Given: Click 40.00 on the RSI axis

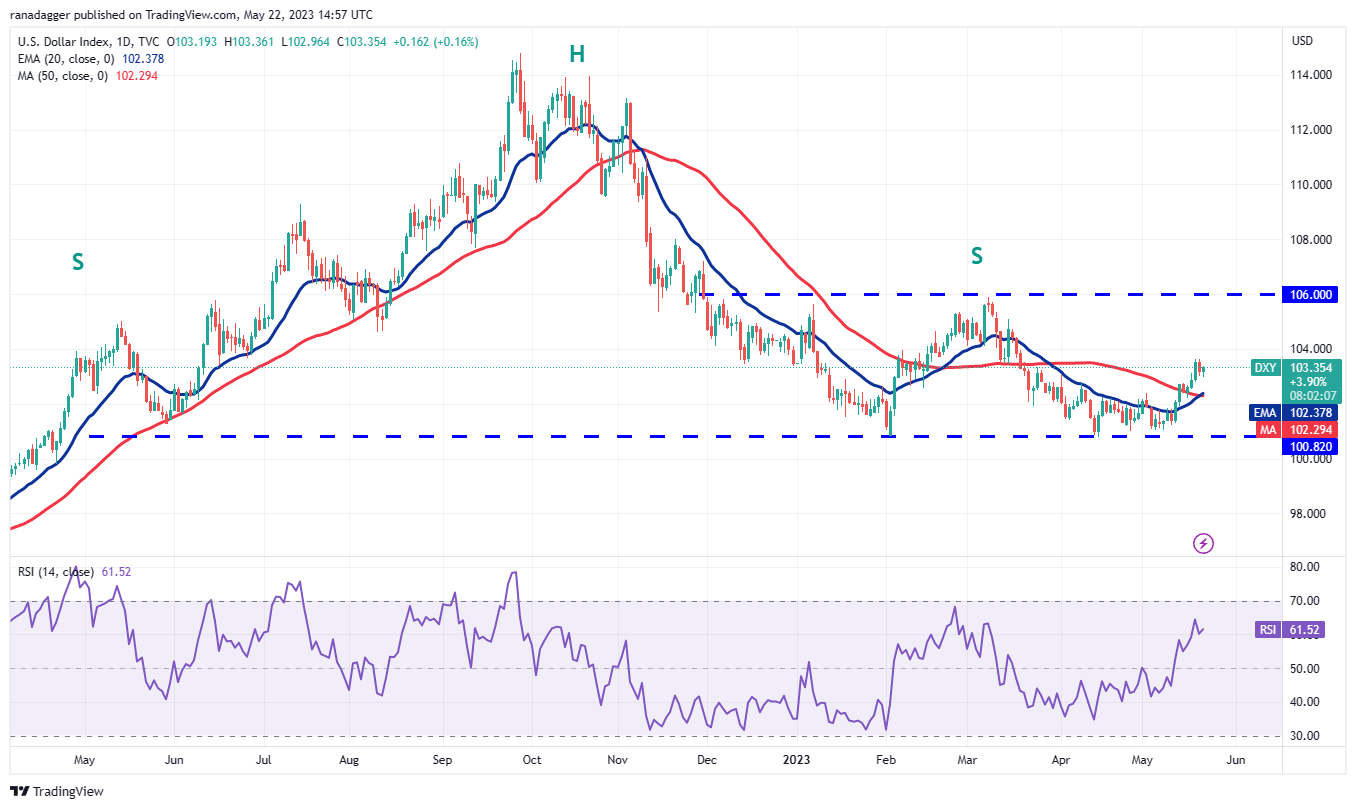Looking at the screenshot, I should [x=1306, y=702].
